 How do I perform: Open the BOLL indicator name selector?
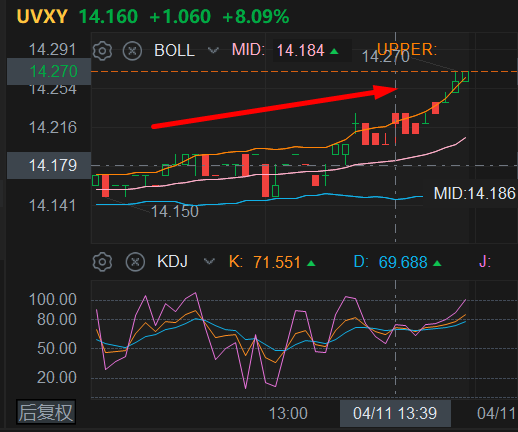pyautogui.click(x=174, y=51)
